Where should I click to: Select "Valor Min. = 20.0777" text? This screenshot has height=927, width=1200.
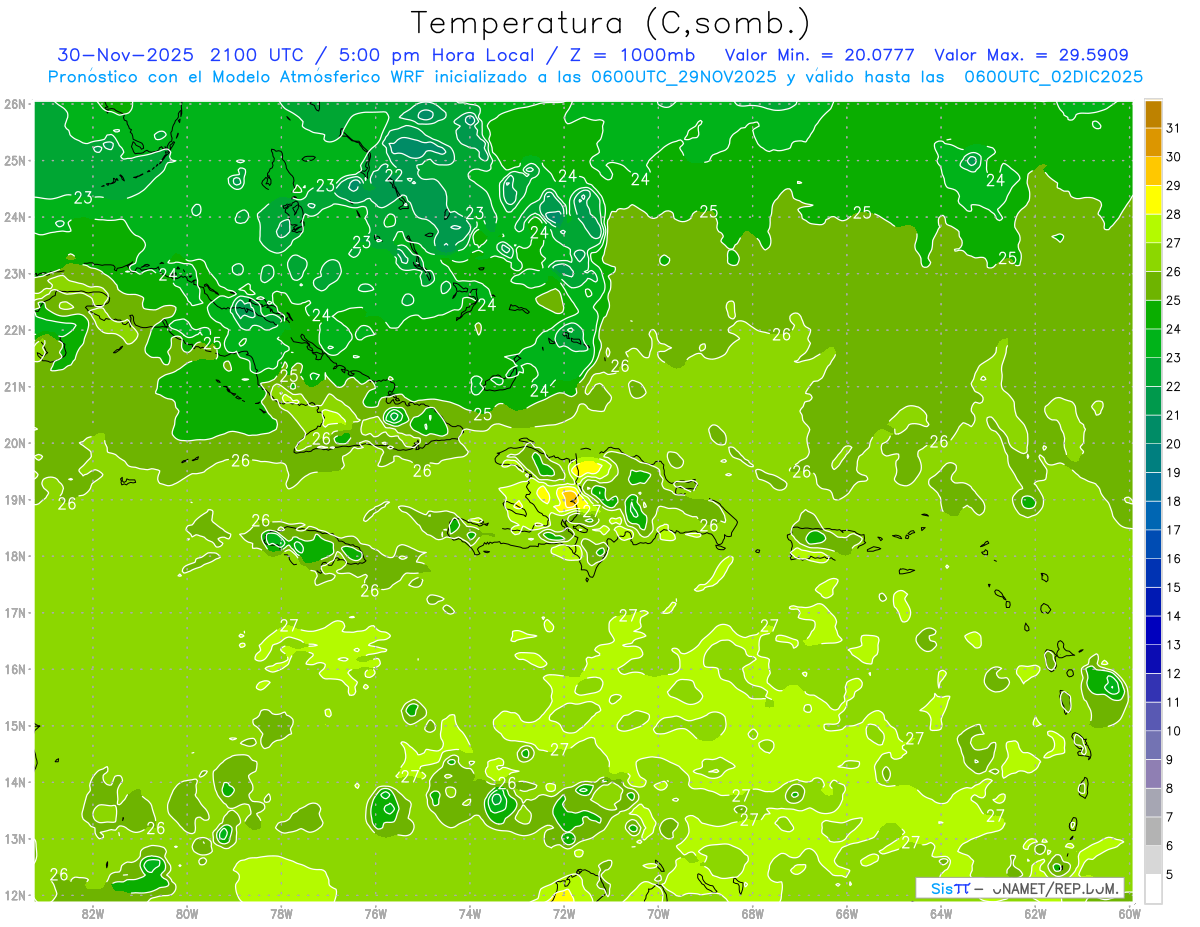(x=819, y=54)
